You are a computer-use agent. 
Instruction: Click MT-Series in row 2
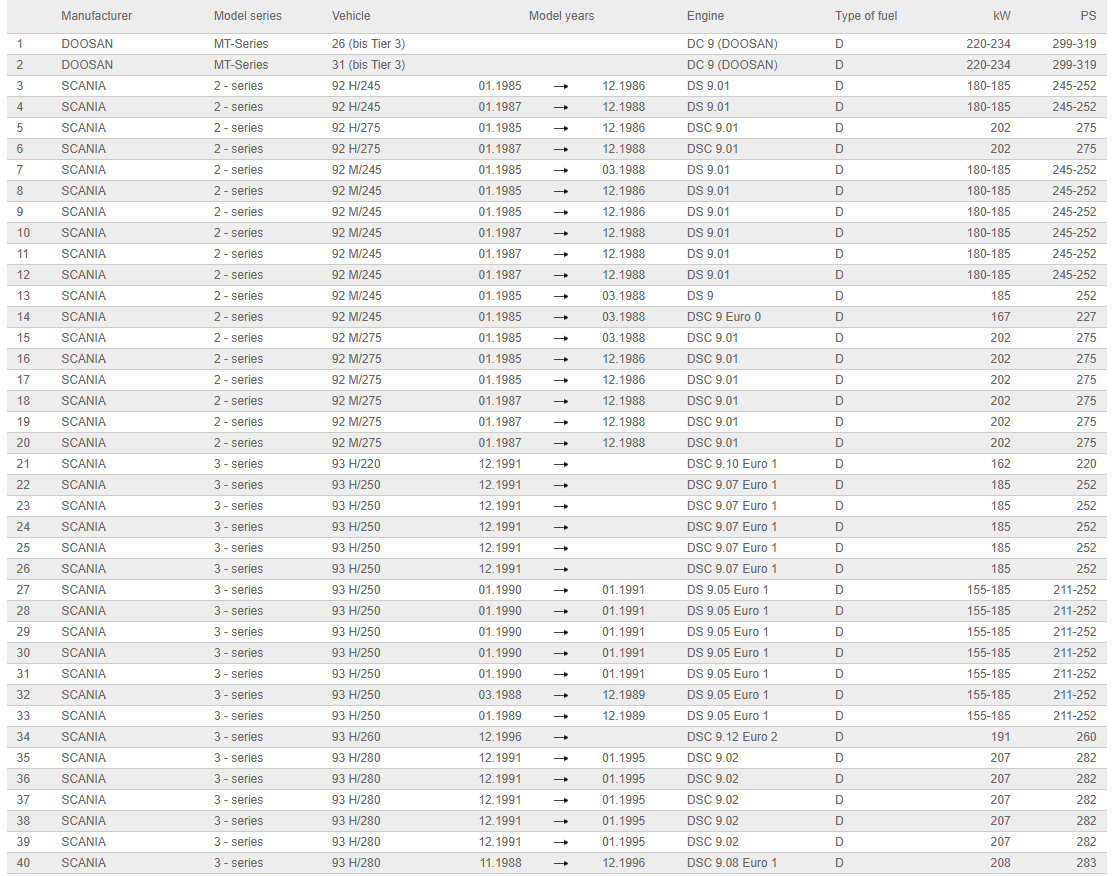tap(241, 65)
